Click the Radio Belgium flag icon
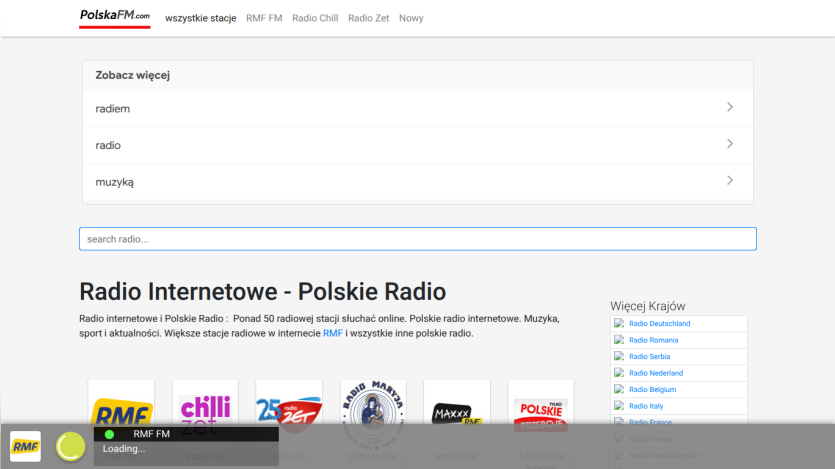The image size is (835, 469). pos(619,389)
